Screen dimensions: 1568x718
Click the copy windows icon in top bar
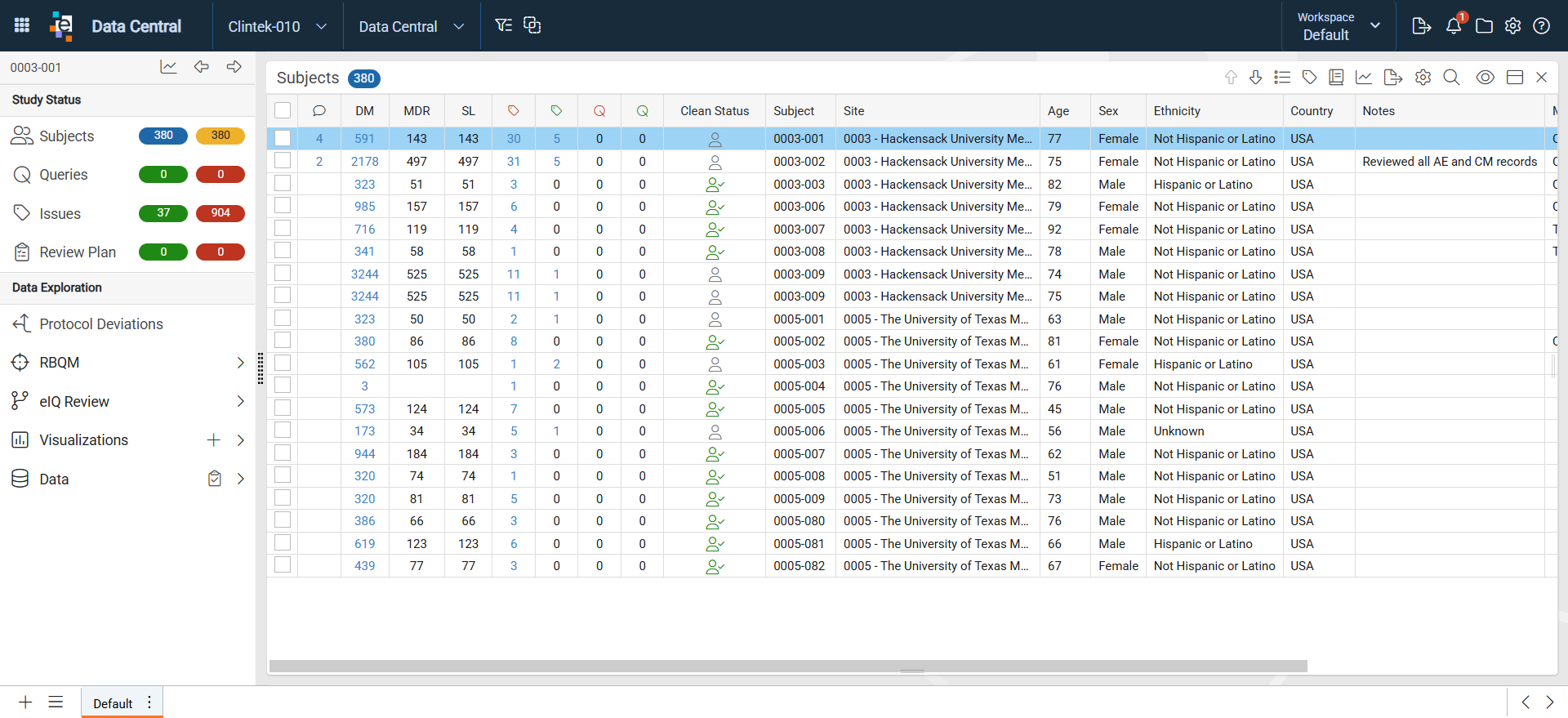coord(532,25)
